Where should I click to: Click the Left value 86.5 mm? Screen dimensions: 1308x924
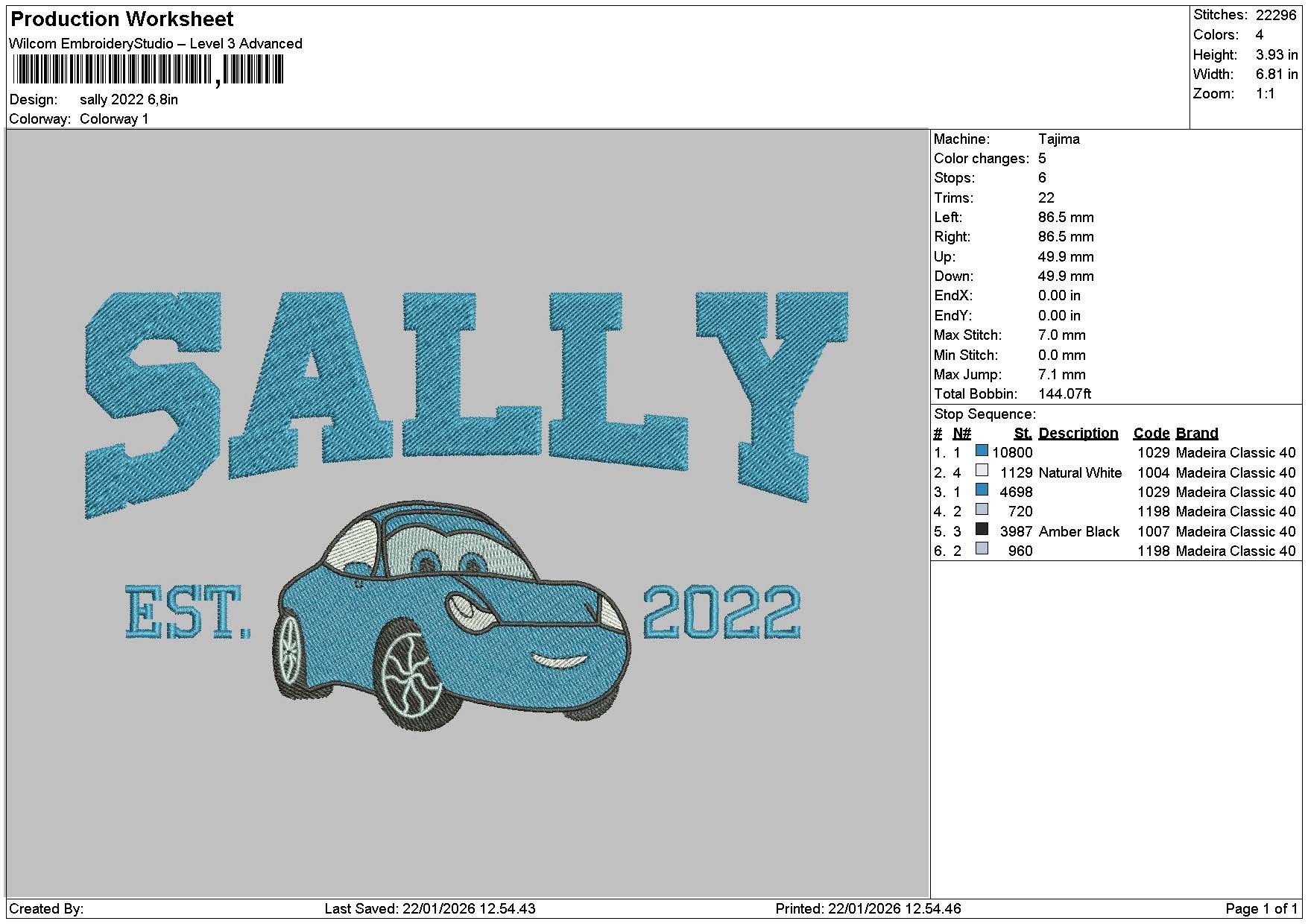pos(1066,218)
